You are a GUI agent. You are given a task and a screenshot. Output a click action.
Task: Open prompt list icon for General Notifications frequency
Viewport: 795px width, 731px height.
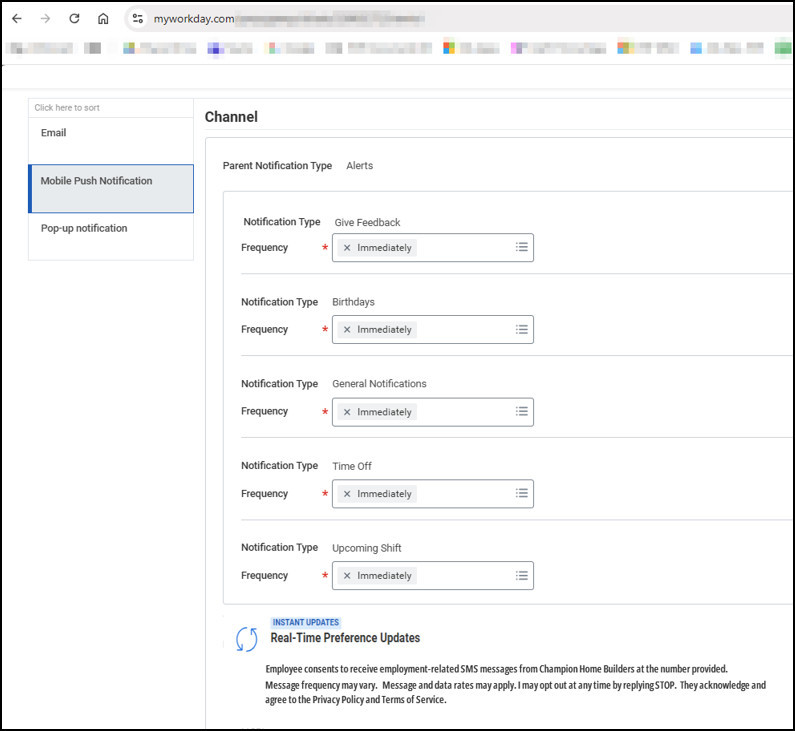click(522, 412)
